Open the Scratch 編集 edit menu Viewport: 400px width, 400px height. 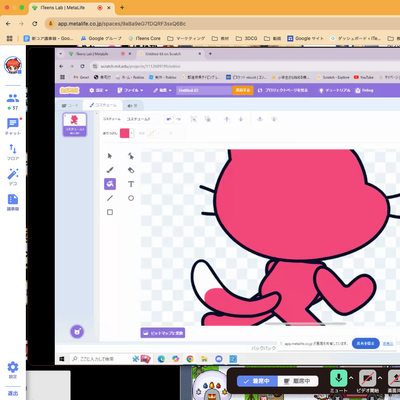[x=162, y=90]
